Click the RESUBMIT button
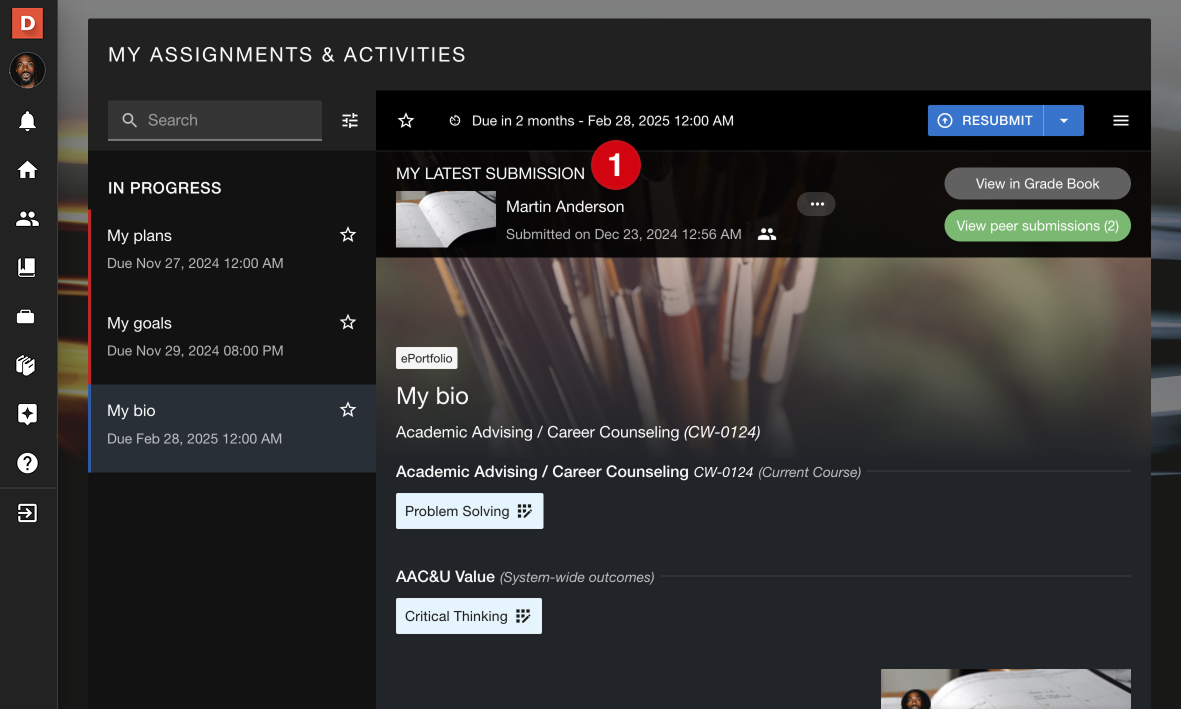The image size is (1181, 709). (985, 121)
